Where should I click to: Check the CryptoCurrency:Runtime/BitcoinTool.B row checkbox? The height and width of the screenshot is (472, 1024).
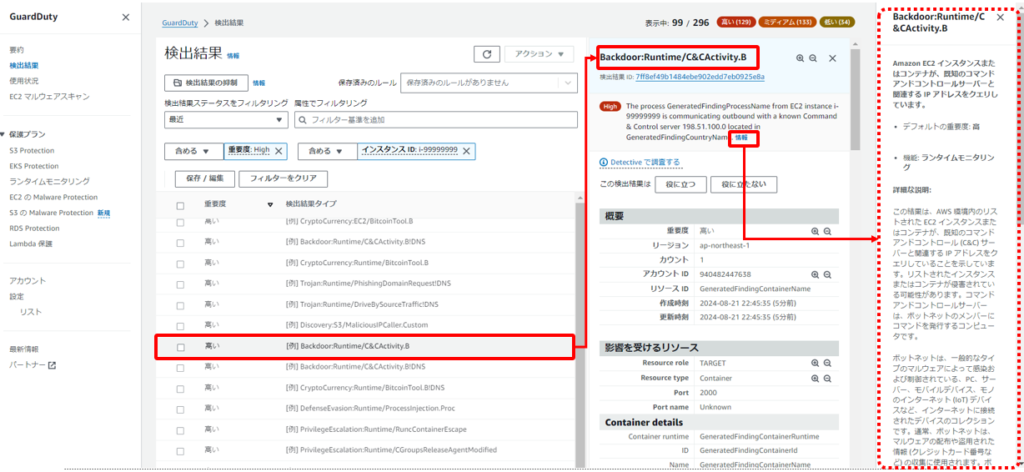180,264
